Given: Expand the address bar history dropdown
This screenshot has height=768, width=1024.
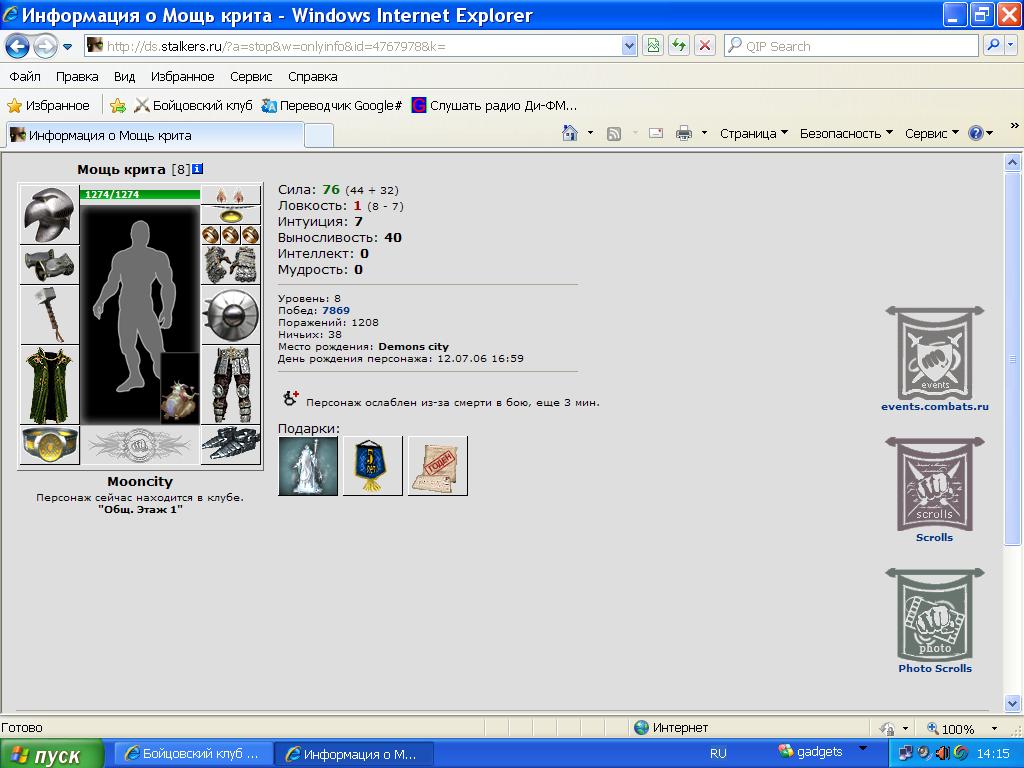Looking at the screenshot, I should coord(630,46).
